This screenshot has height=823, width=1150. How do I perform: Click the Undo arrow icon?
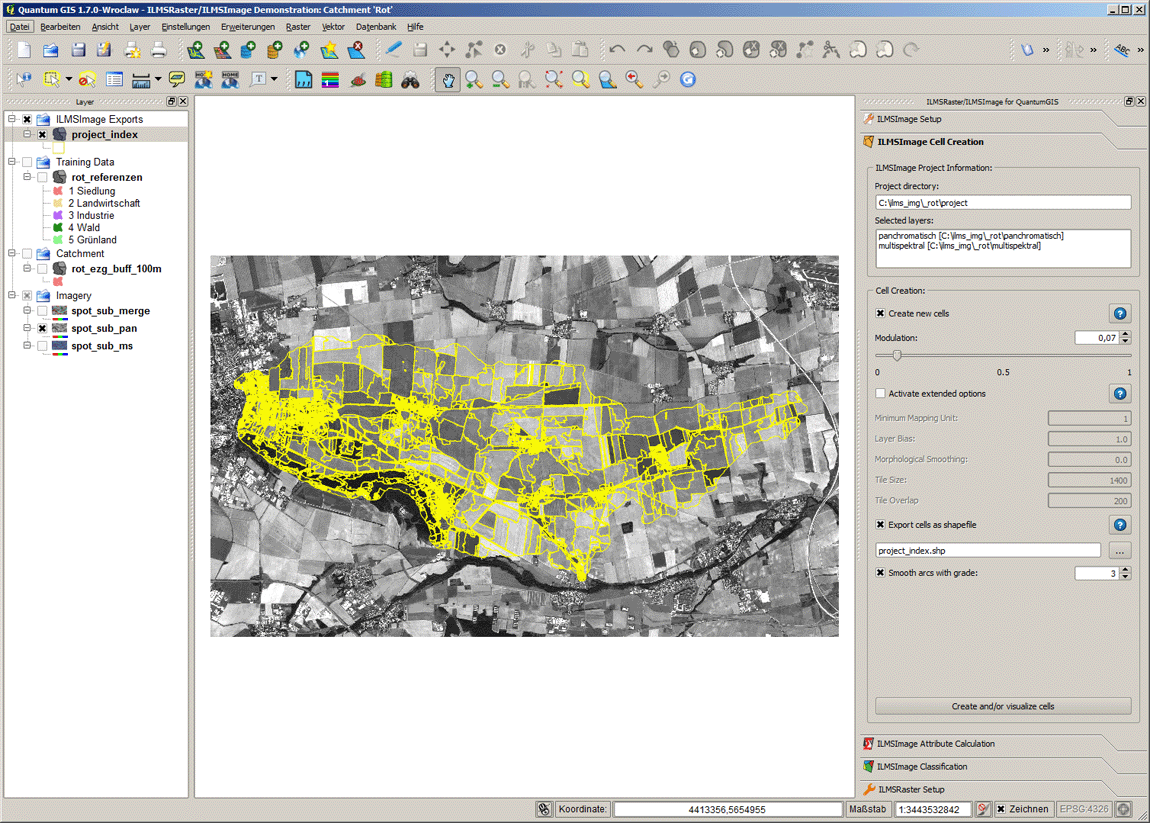click(617, 50)
